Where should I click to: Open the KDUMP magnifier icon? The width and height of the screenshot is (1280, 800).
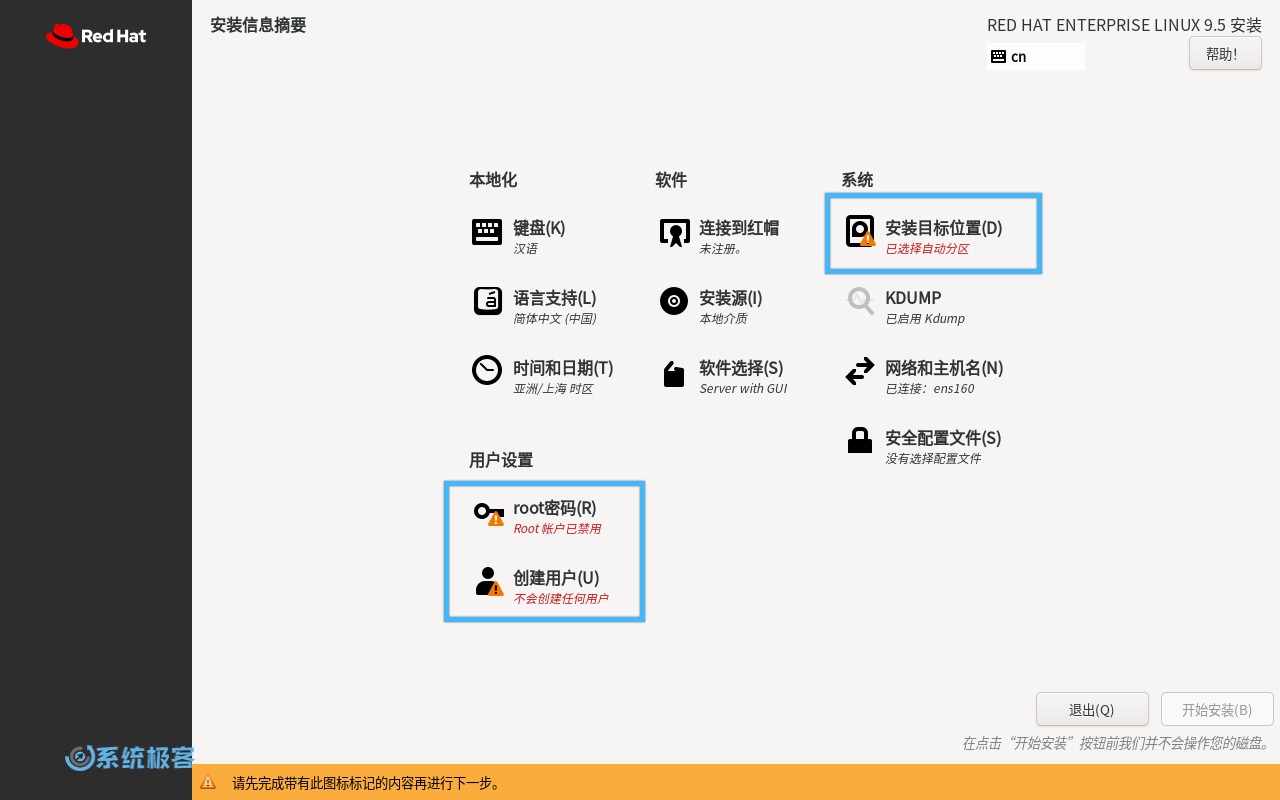(860, 301)
